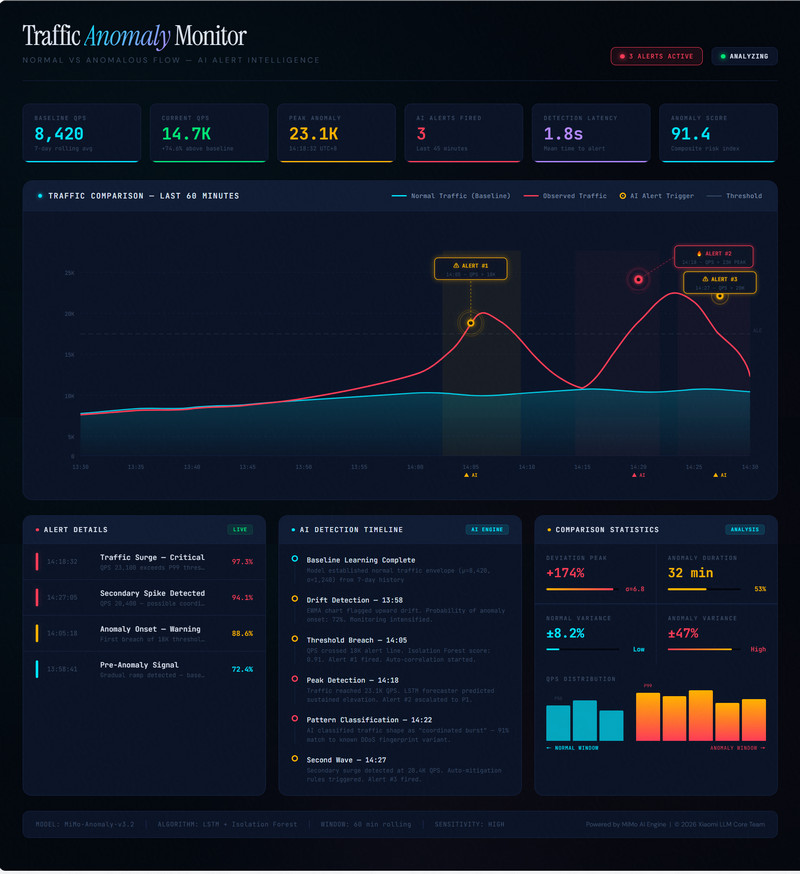This screenshot has height=874, width=800.
Task: Open the Alert #1 callout label
Action: (x=471, y=269)
